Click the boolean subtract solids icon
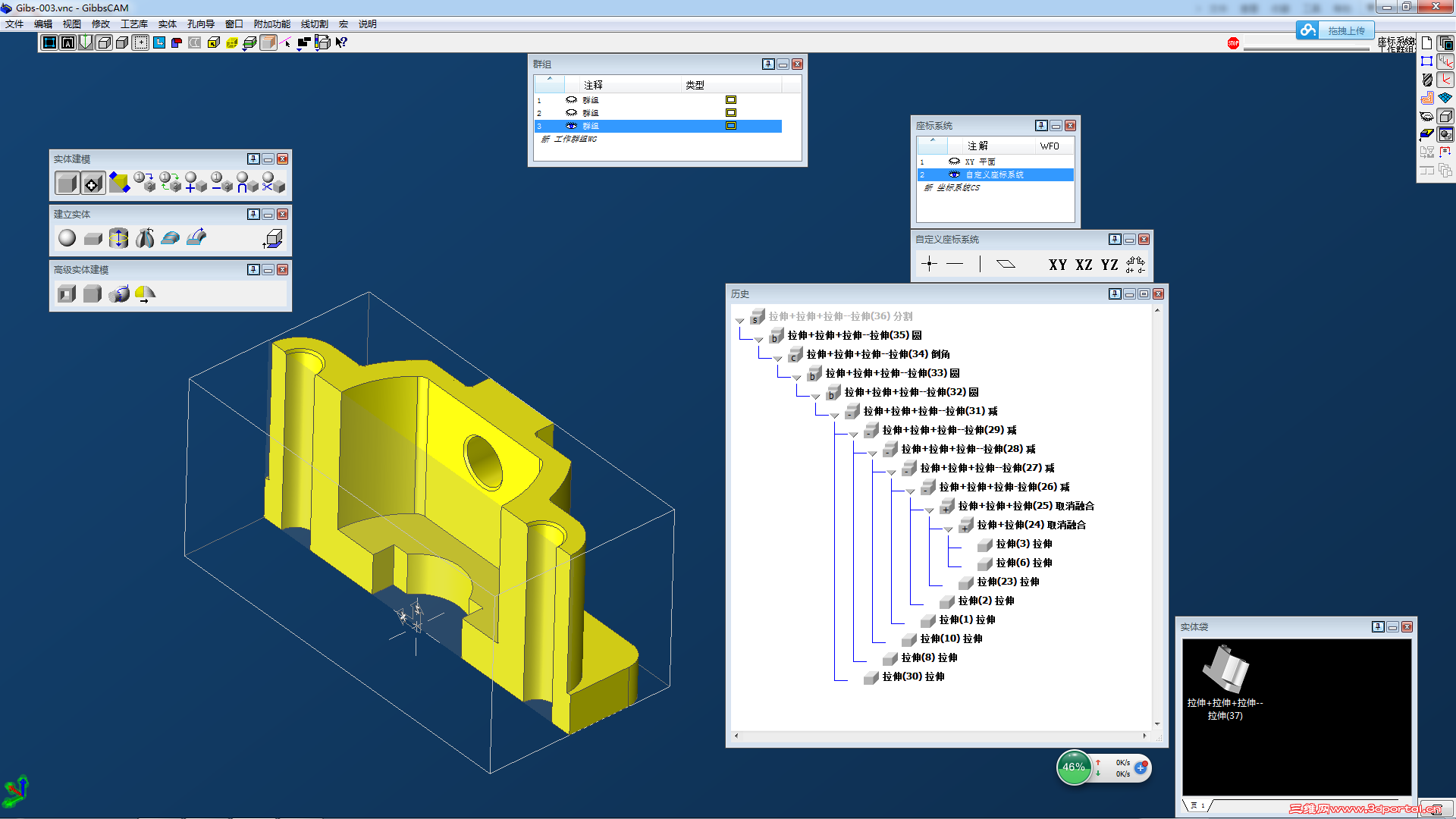The image size is (1456, 819). tap(221, 183)
